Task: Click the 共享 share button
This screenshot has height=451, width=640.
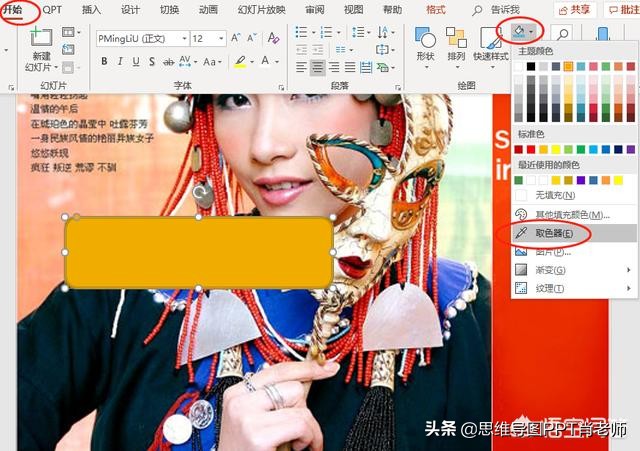Action: coord(575,10)
